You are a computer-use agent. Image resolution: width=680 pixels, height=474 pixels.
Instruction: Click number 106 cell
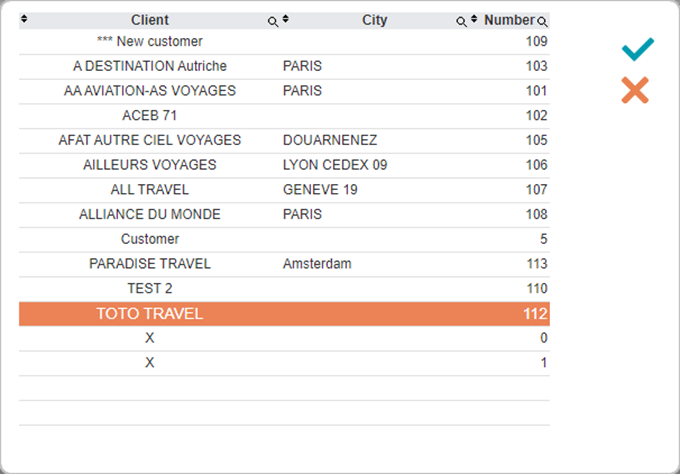(x=536, y=165)
